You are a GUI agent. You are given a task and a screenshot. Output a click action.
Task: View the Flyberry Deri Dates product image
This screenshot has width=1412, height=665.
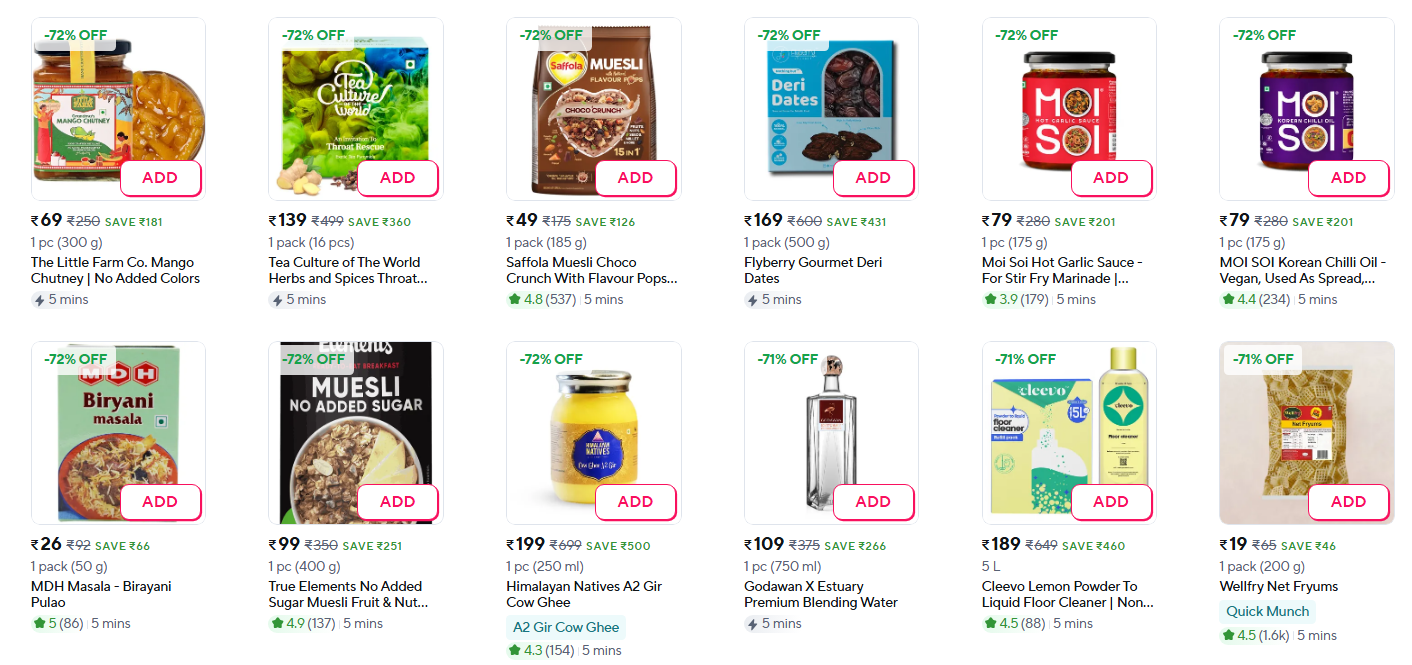[x=820, y=100]
